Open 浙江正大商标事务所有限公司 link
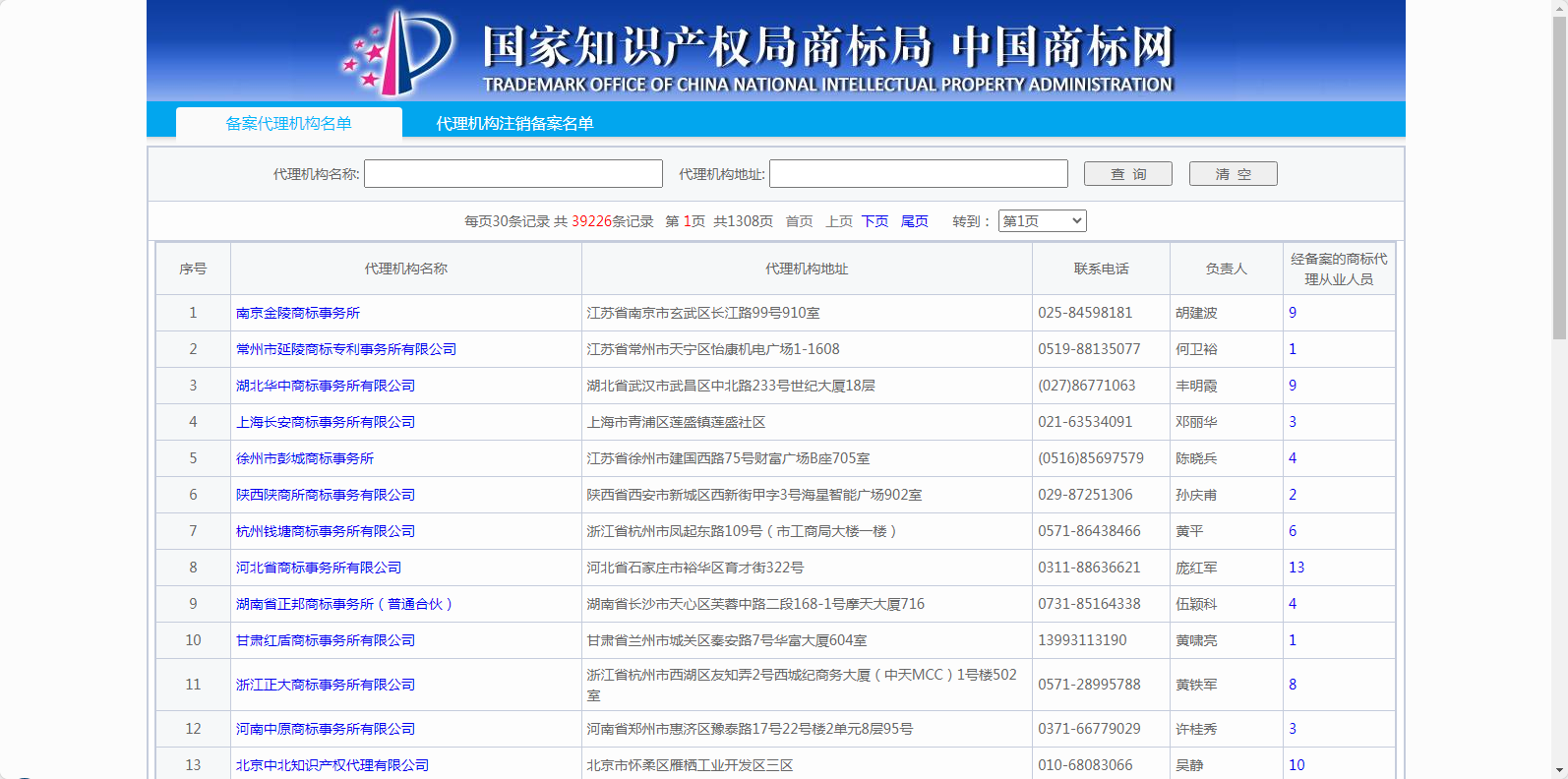 326,685
